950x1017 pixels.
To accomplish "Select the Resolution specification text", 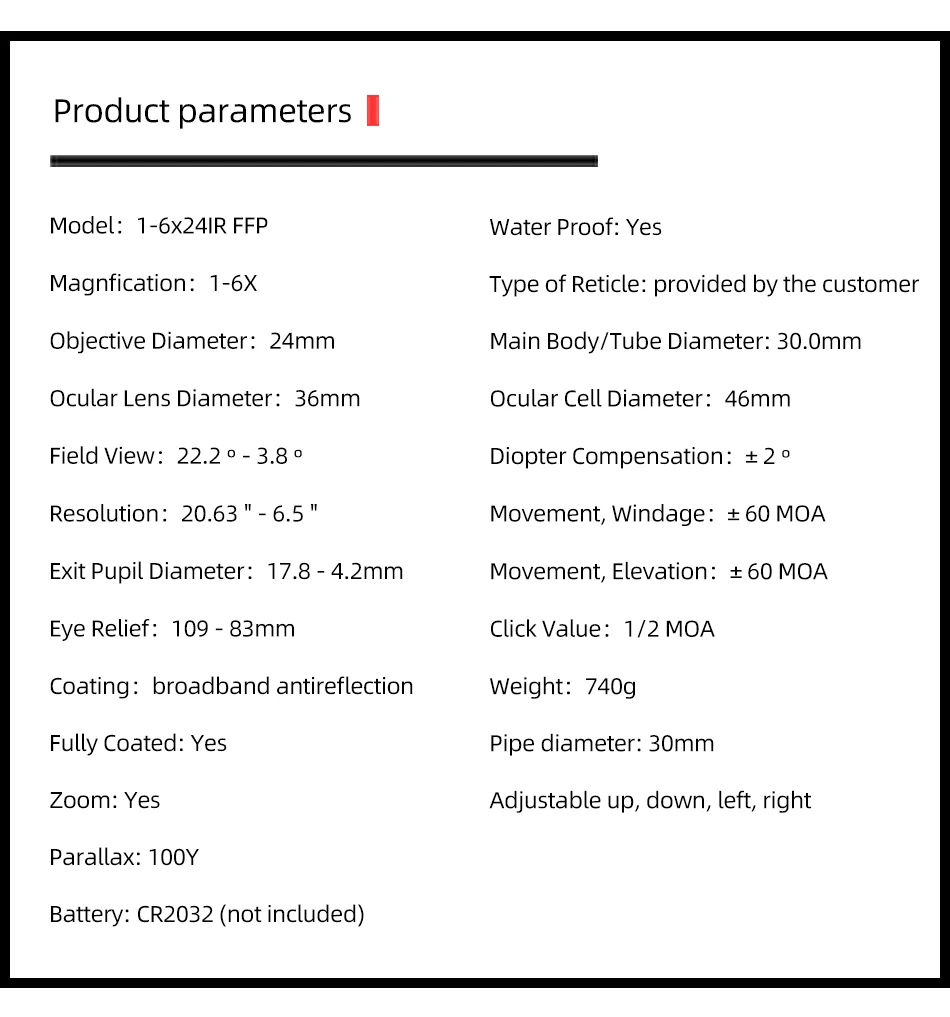I will coord(183,514).
